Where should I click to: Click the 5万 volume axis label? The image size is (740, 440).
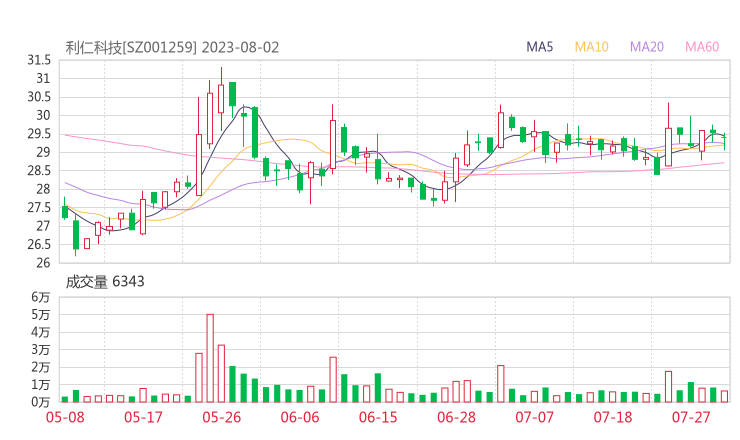41,315
